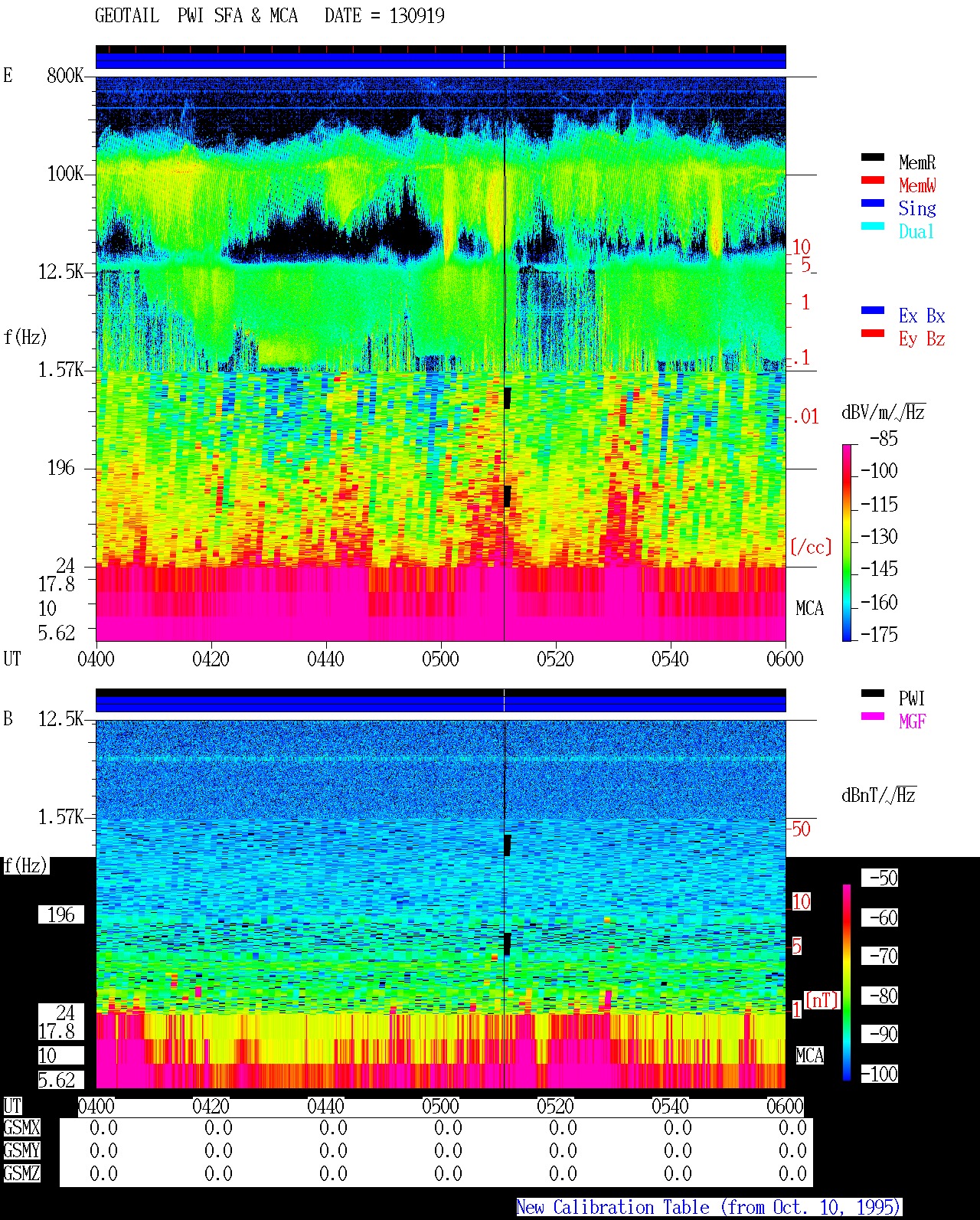Click the dBV/m electric field color scale bar
Screen dimensions: 980x1220
(x=847, y=542)
